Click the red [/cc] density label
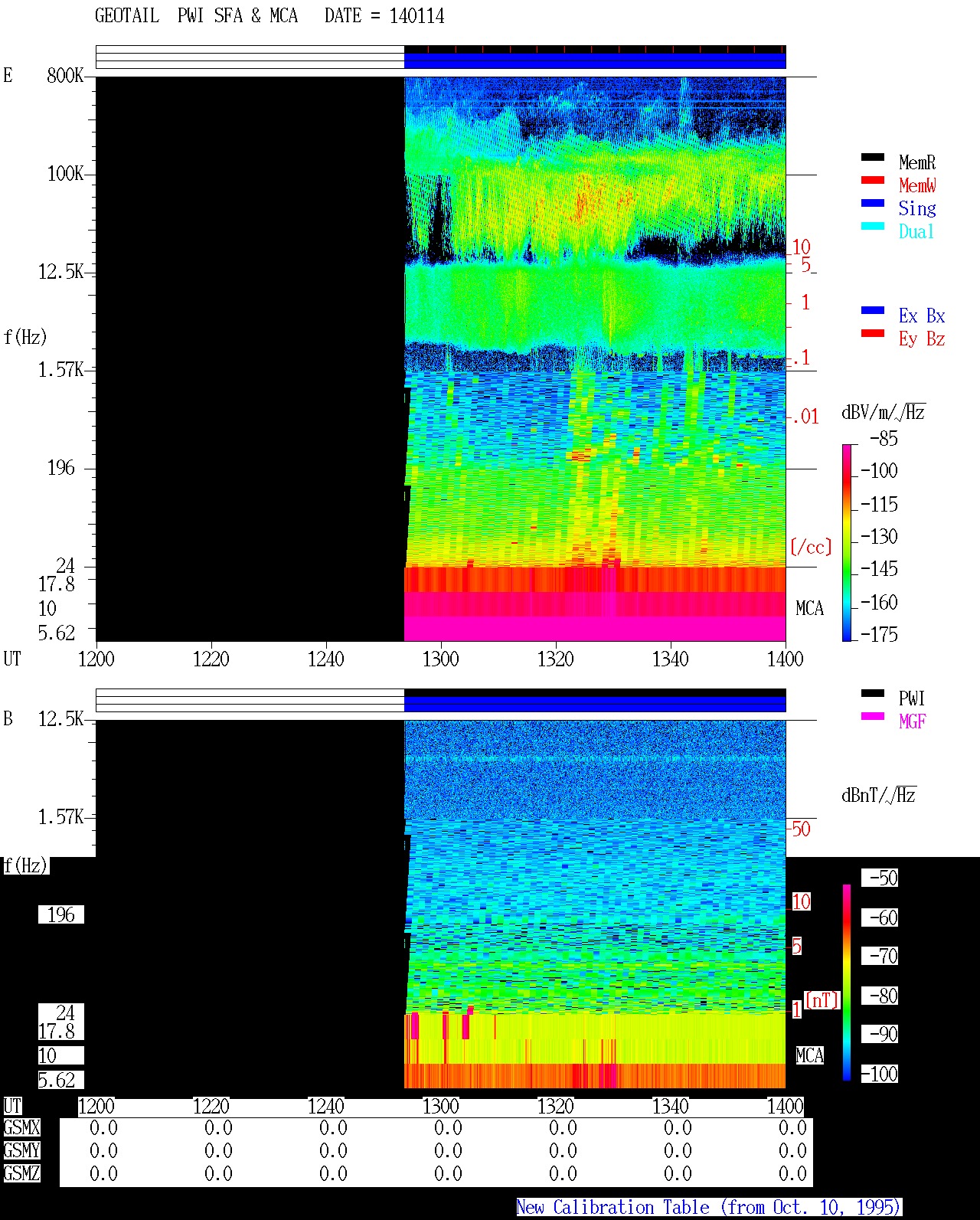 (811, 547)
